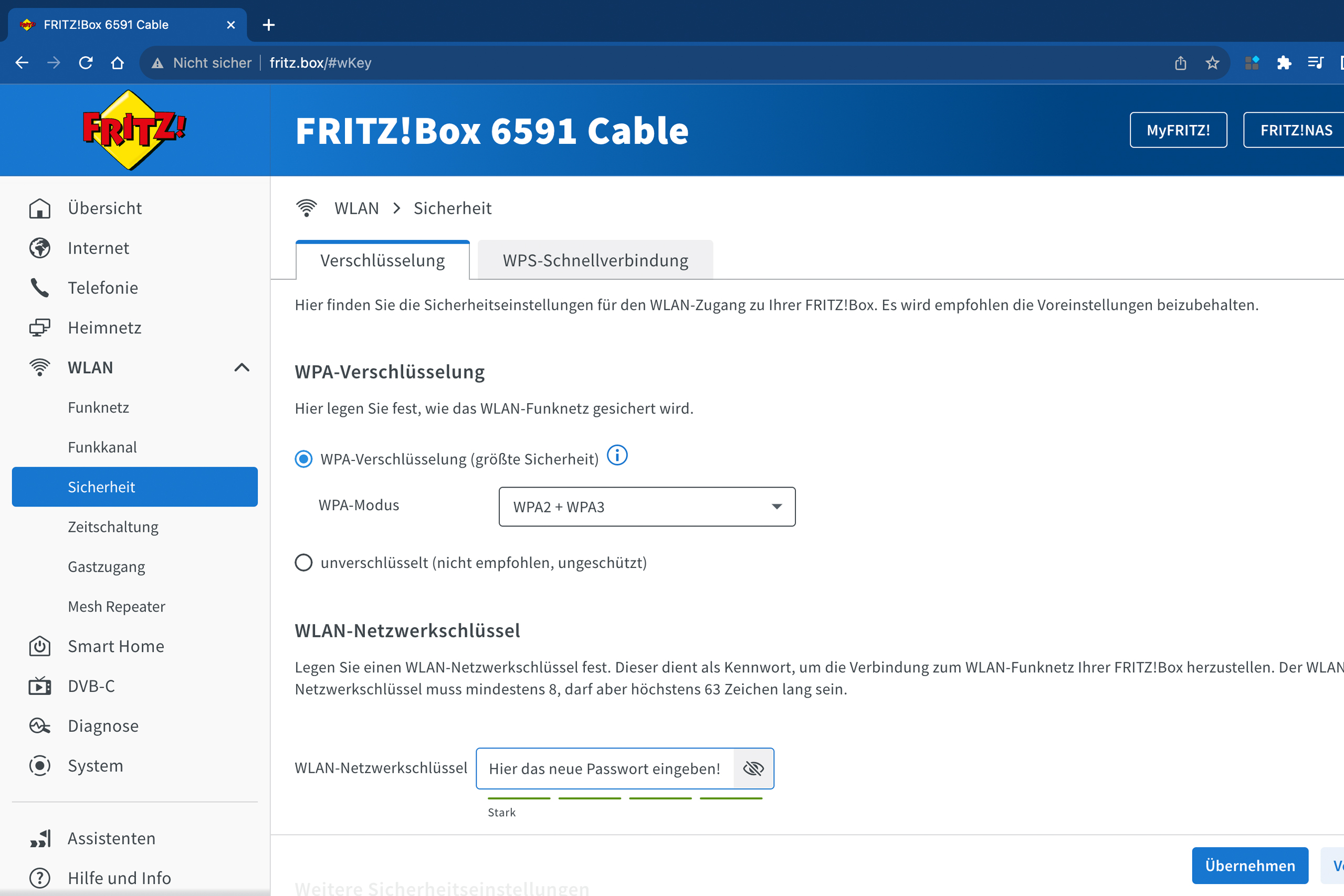
Task: Click the Internet globe icon
Action: click(39, 248)
